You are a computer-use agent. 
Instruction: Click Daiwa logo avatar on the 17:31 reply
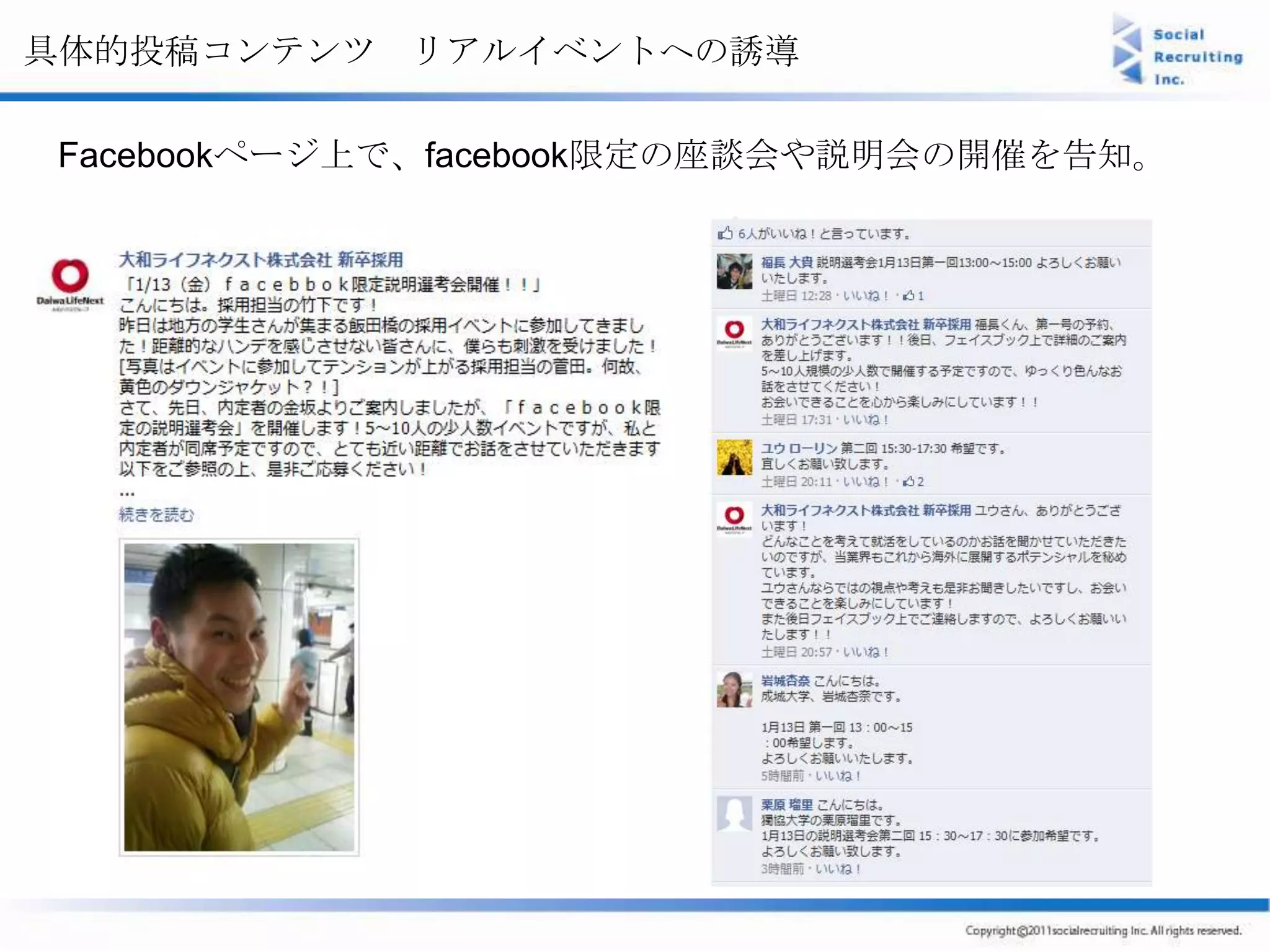[x=734, y=333]
